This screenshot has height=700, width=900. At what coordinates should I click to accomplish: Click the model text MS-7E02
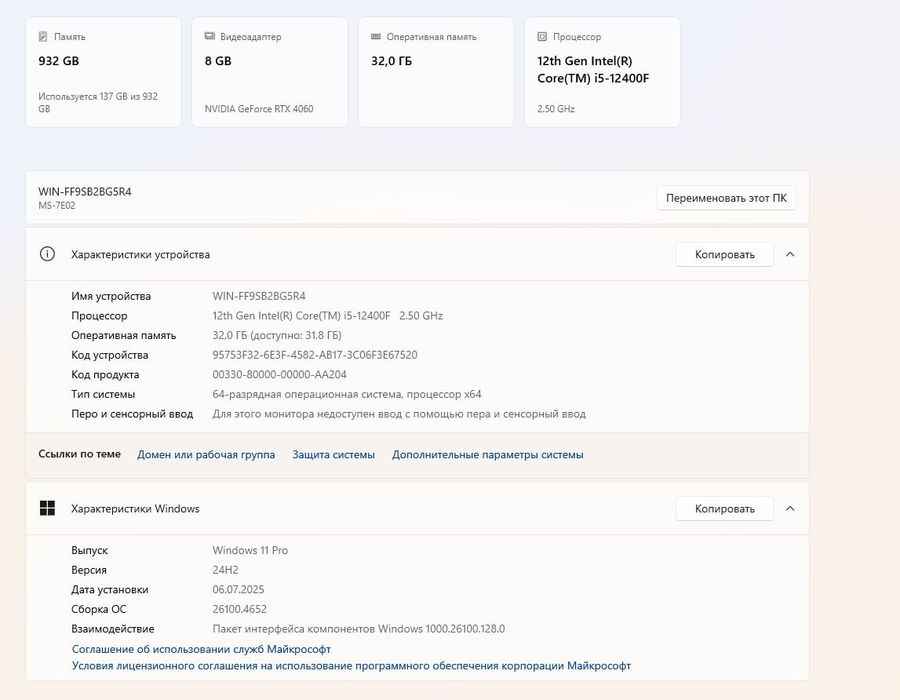(57, 205)
